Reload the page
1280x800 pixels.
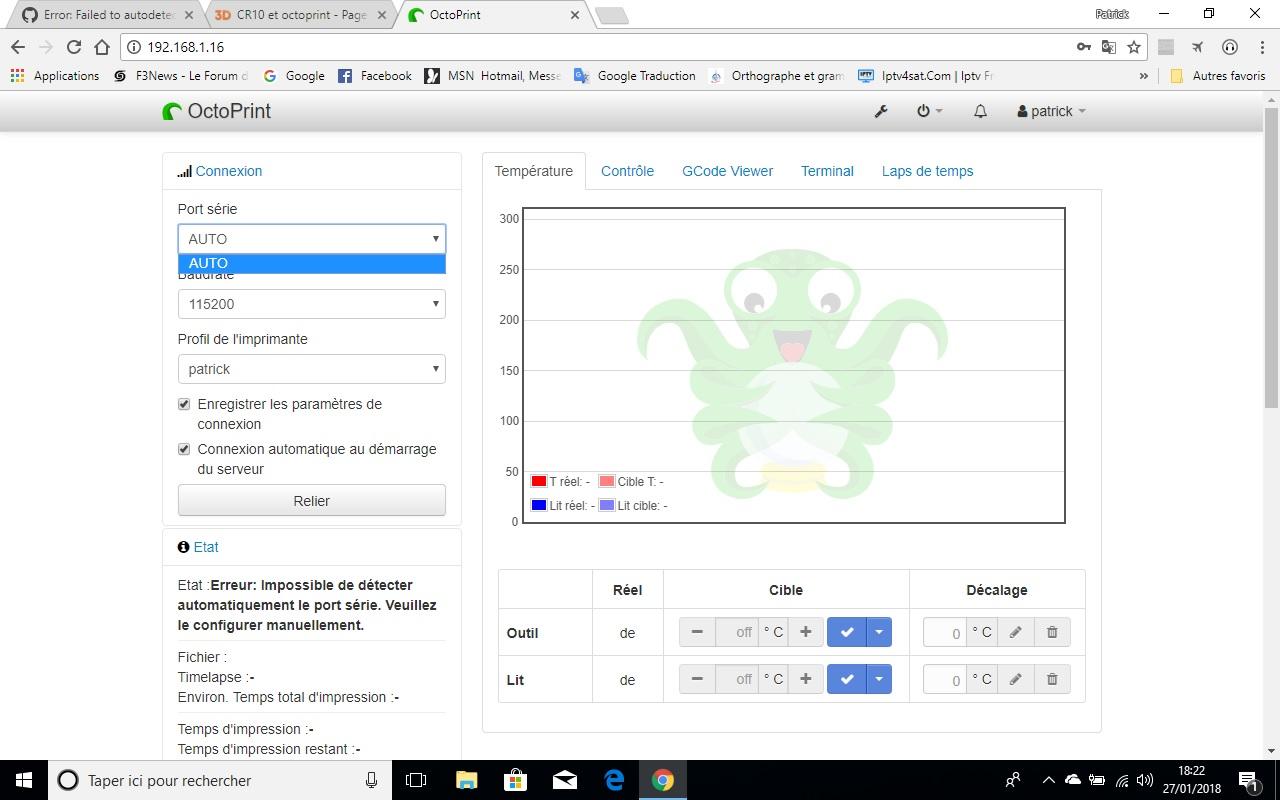click(x=73, y=47)
